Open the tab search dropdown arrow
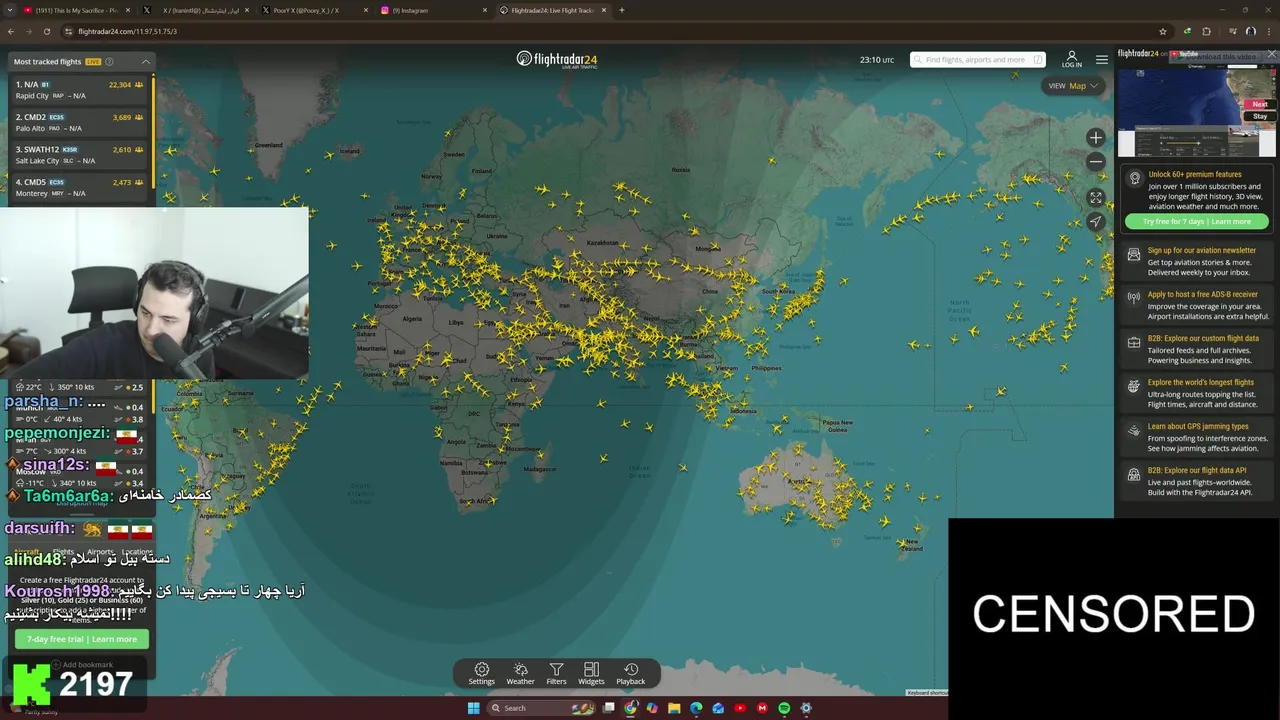Viewport: 1280px width, 720px height. click(10, 10)
